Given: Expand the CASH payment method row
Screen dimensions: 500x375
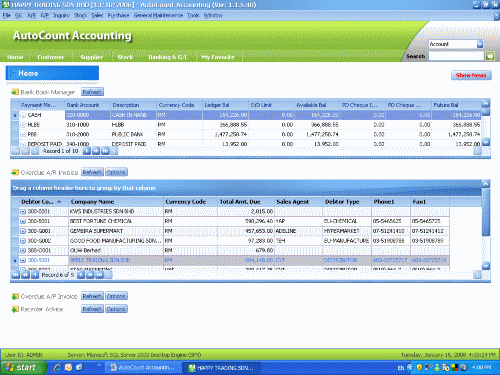Looking at the screenshot, I should pyautogui.click(x=23, y=115).
